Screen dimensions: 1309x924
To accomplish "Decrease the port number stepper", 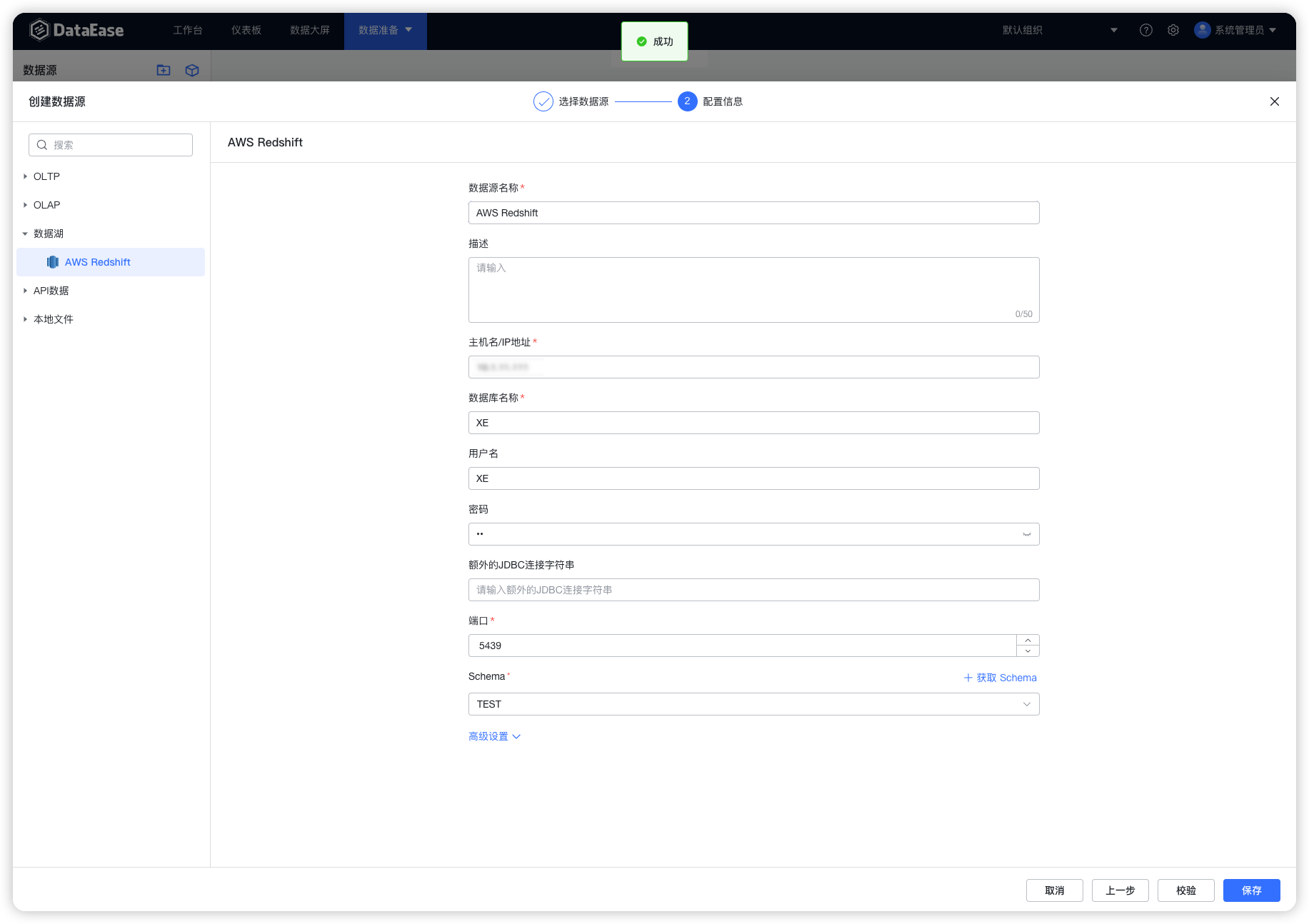I will (x=1028, y=651).
